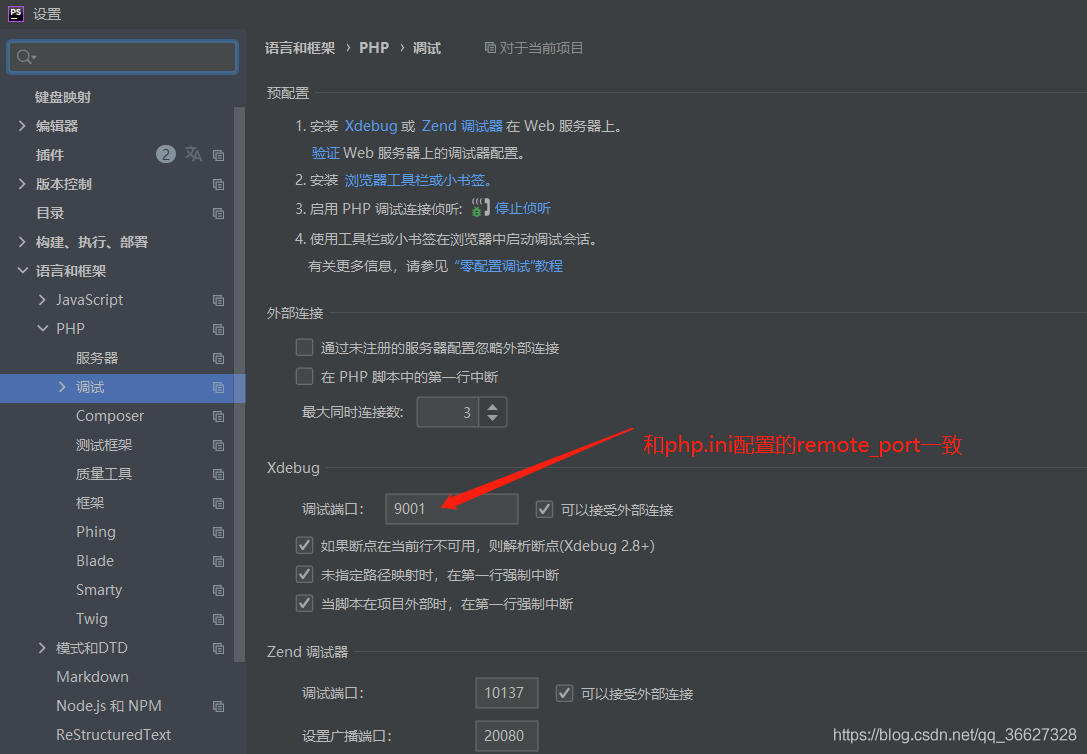Increase 最大同时连接数 with up arrow
Image resolution: width=1087 pixels, height=754 pixels.
492,407
